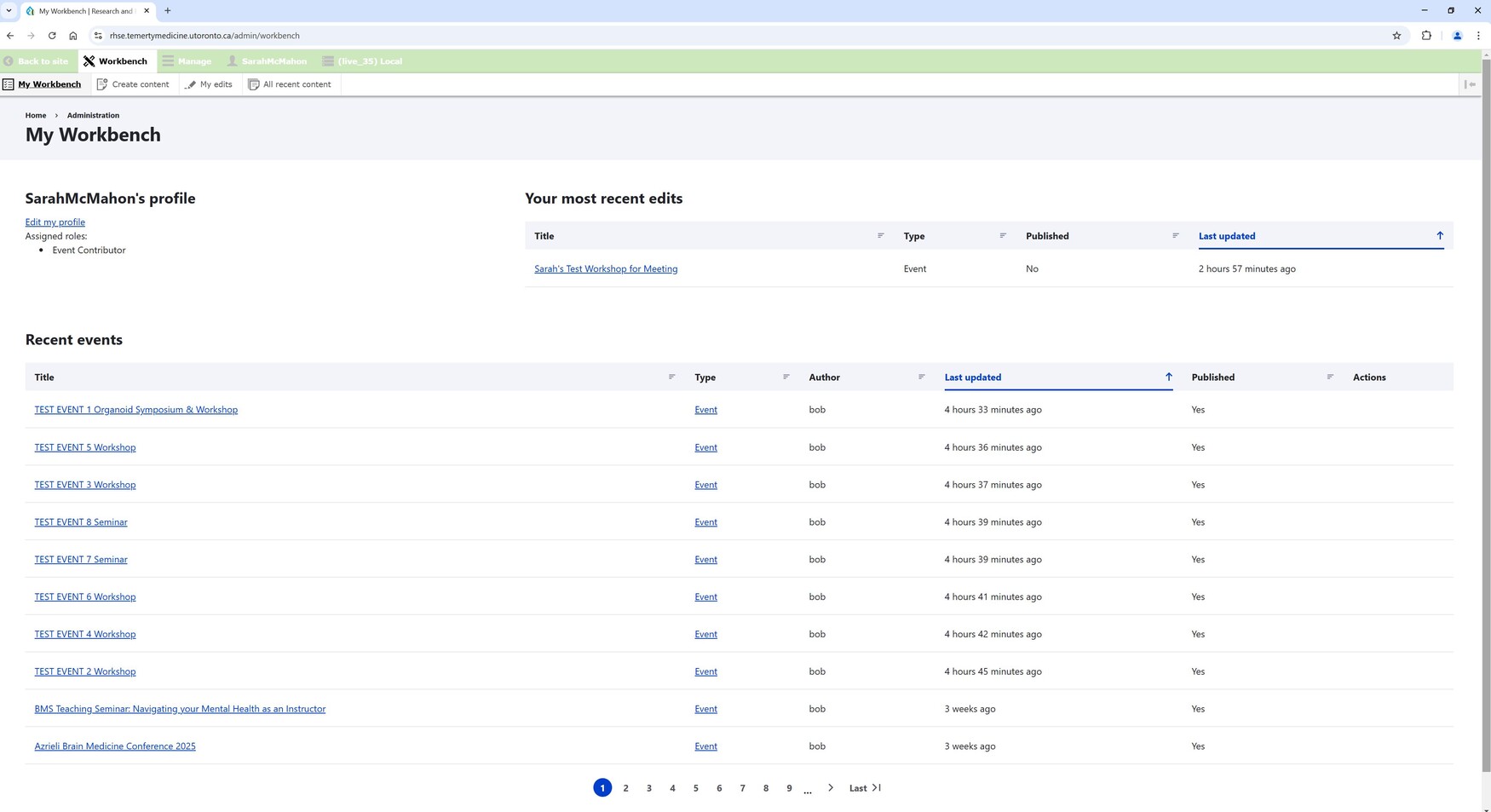Select My Workbench tray item

[x=42, y=84]
